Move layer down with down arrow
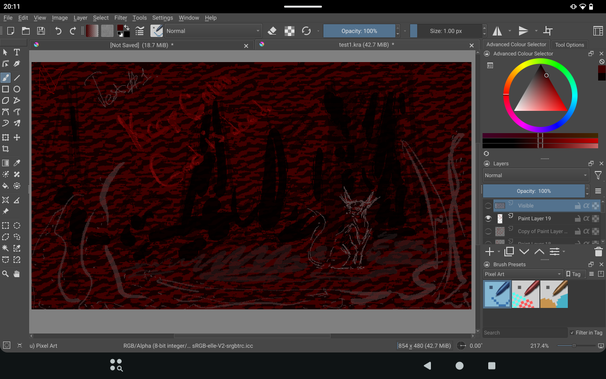Image resolution: width=606 pixels, height=379 pixels. [x=524, y=252]
